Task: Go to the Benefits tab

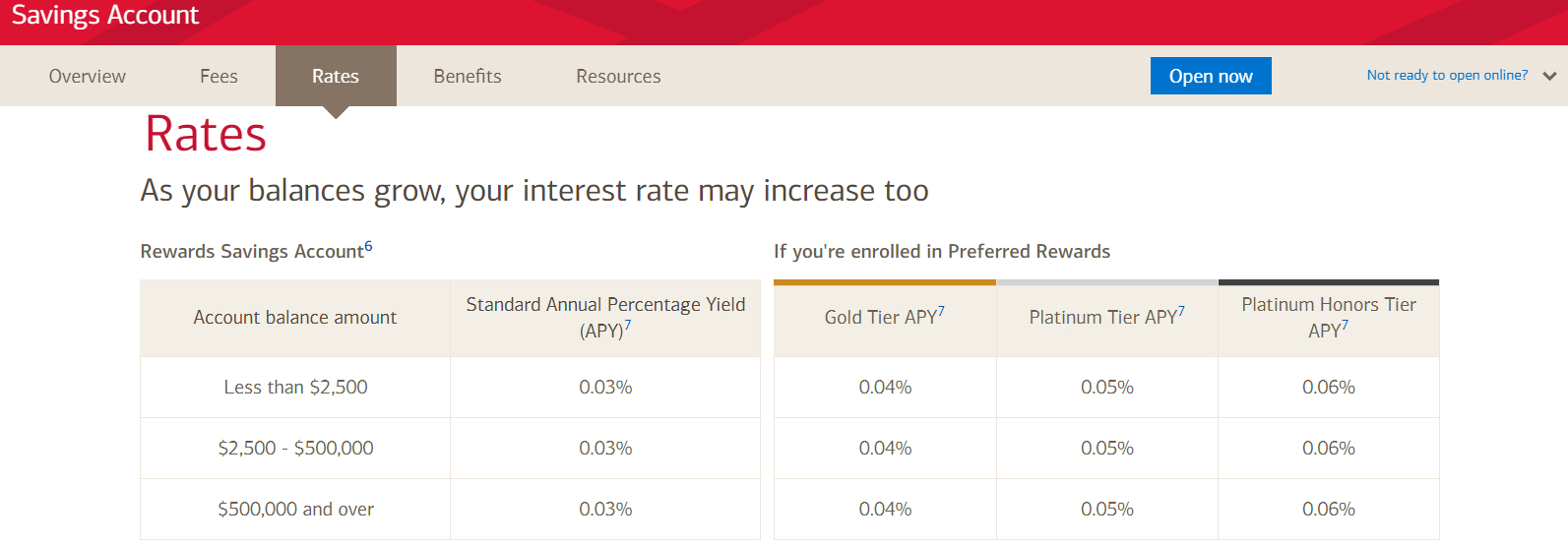Action: tap(468, 77)
